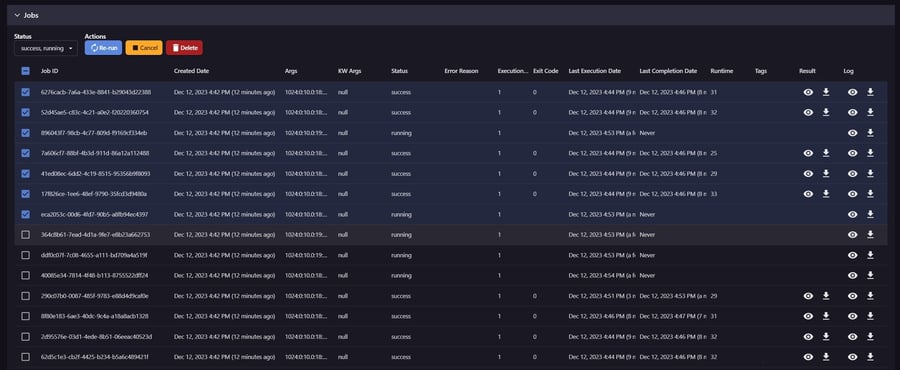View log of job 17f826ce
The height and width of the screenshot is (370, 900).
(x=852, y=194)
